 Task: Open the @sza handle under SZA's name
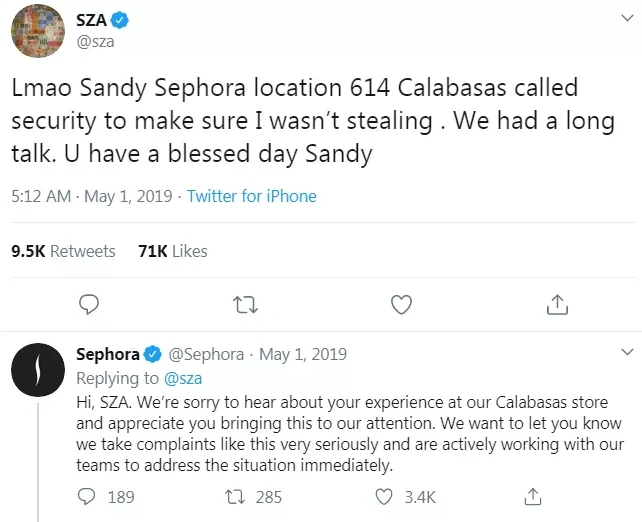(98, 44)
